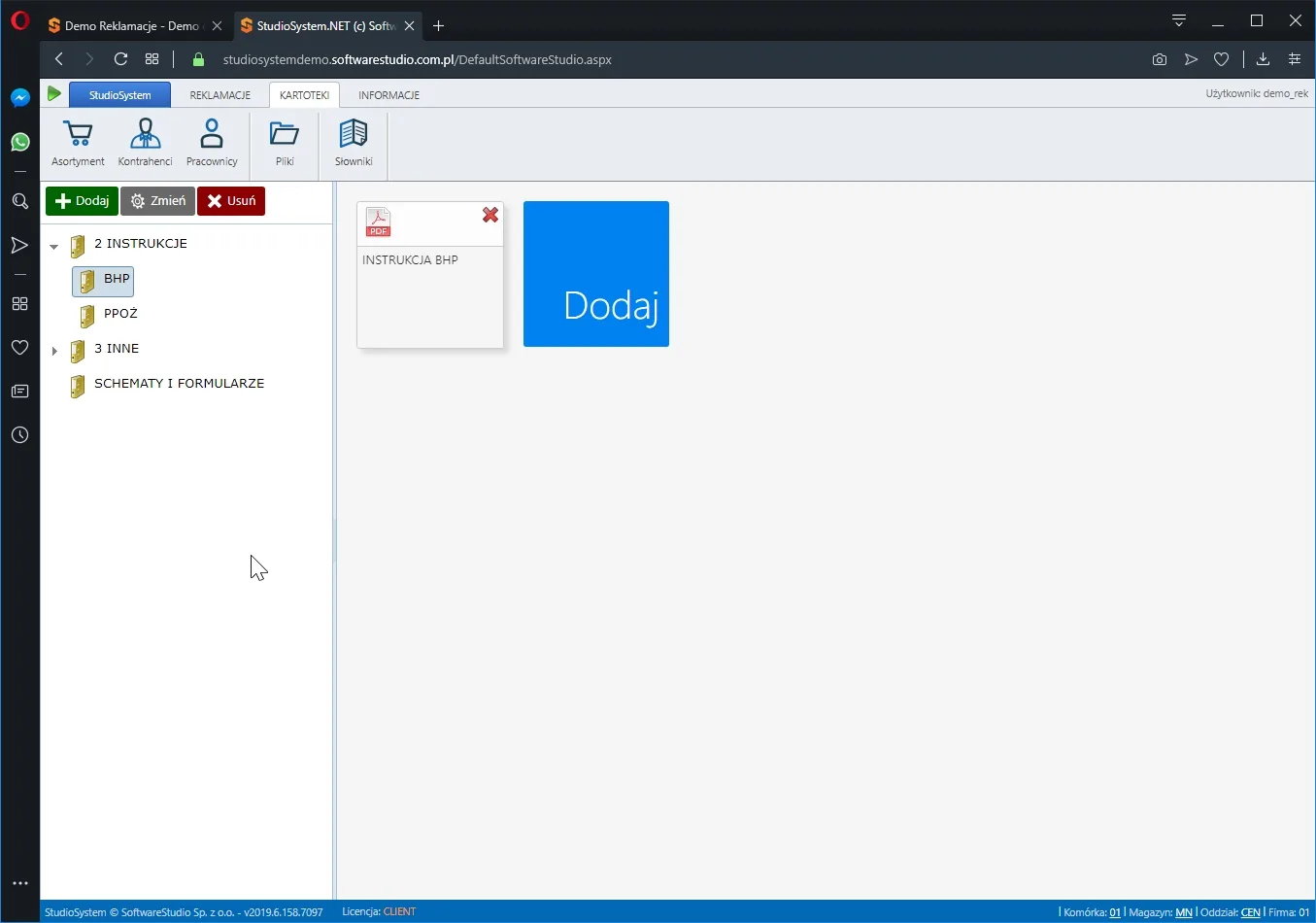Add the page to bookmarks via heart

point(1222,59)
